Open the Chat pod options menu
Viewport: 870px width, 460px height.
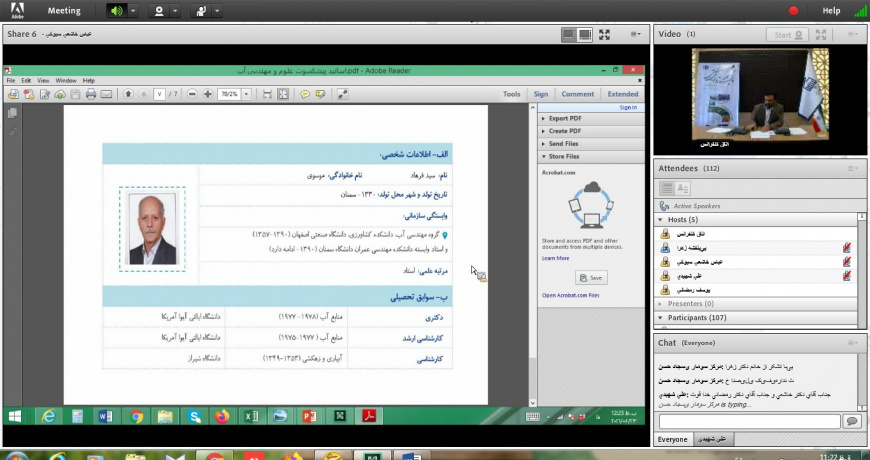point(853,343)
